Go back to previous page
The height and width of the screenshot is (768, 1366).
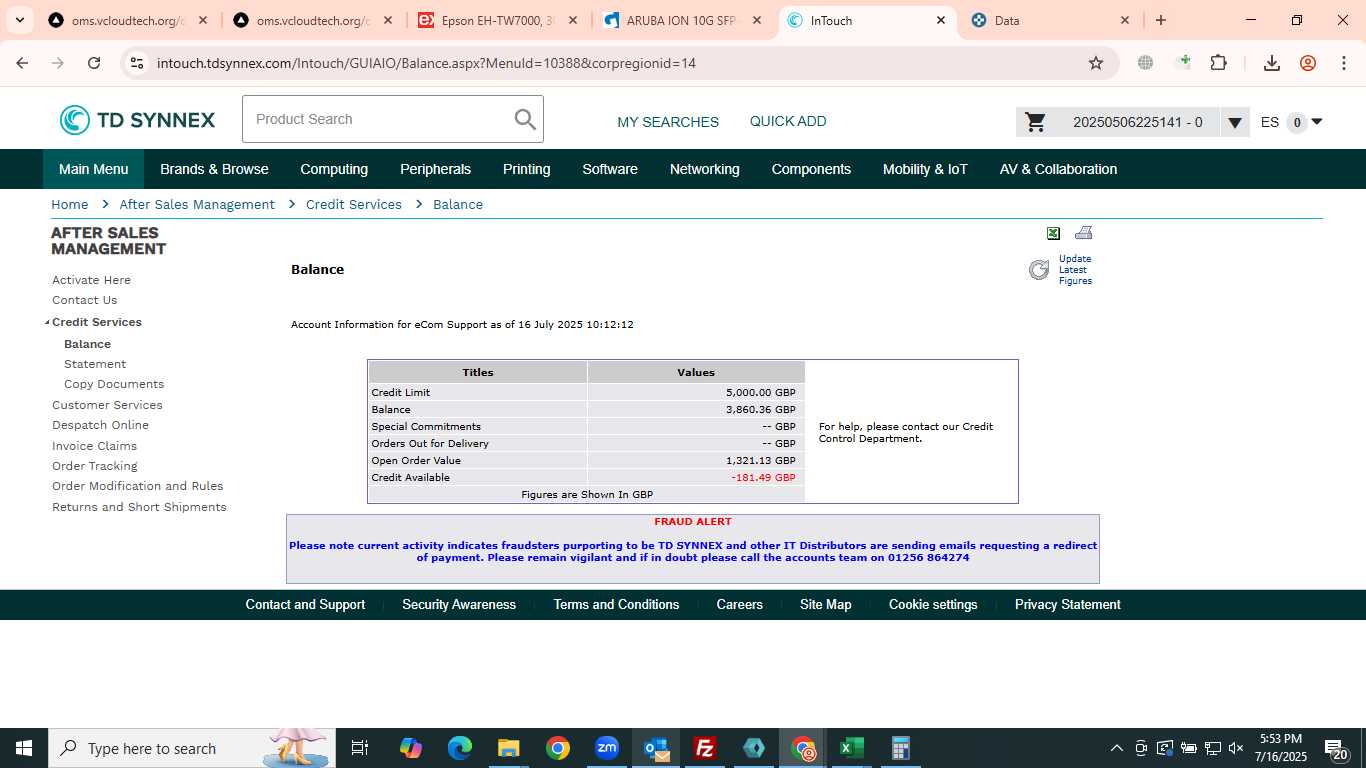tap(22, 63)
